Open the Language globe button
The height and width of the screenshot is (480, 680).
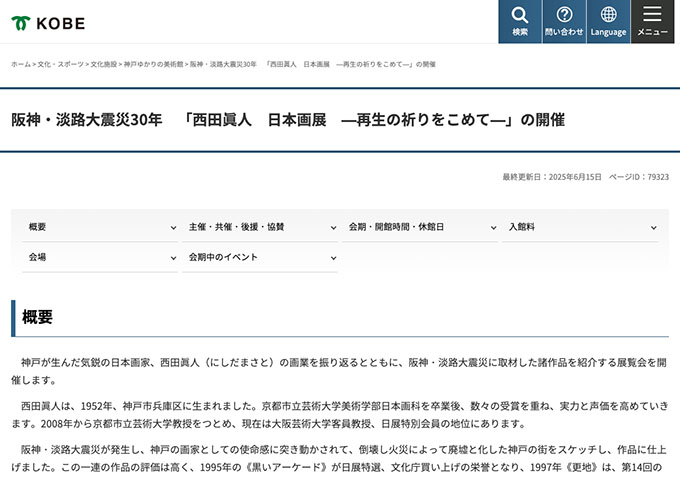pyautogui.click(x=608, y=22)
